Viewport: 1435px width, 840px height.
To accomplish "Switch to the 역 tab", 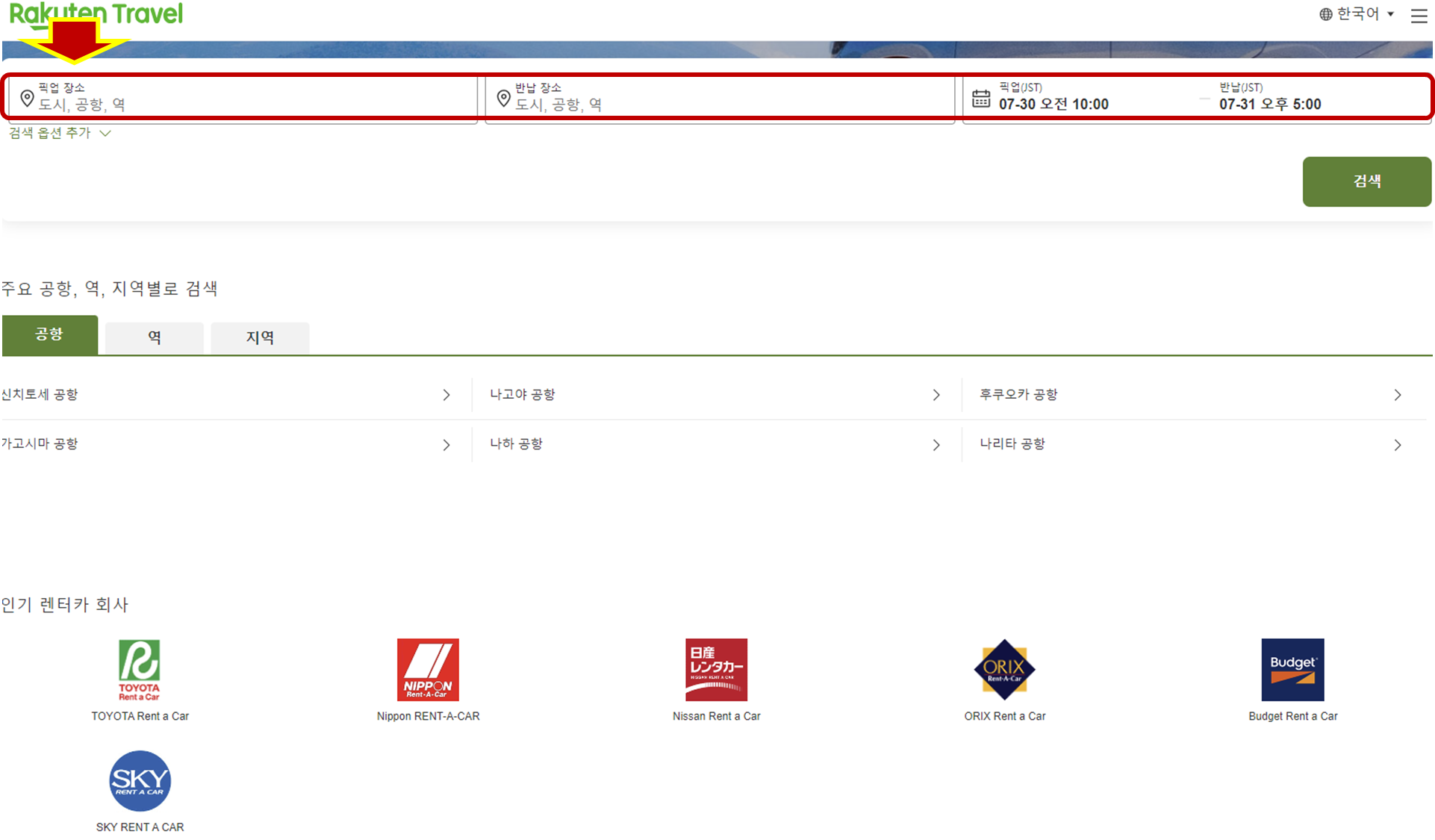I will click(154, 336).
